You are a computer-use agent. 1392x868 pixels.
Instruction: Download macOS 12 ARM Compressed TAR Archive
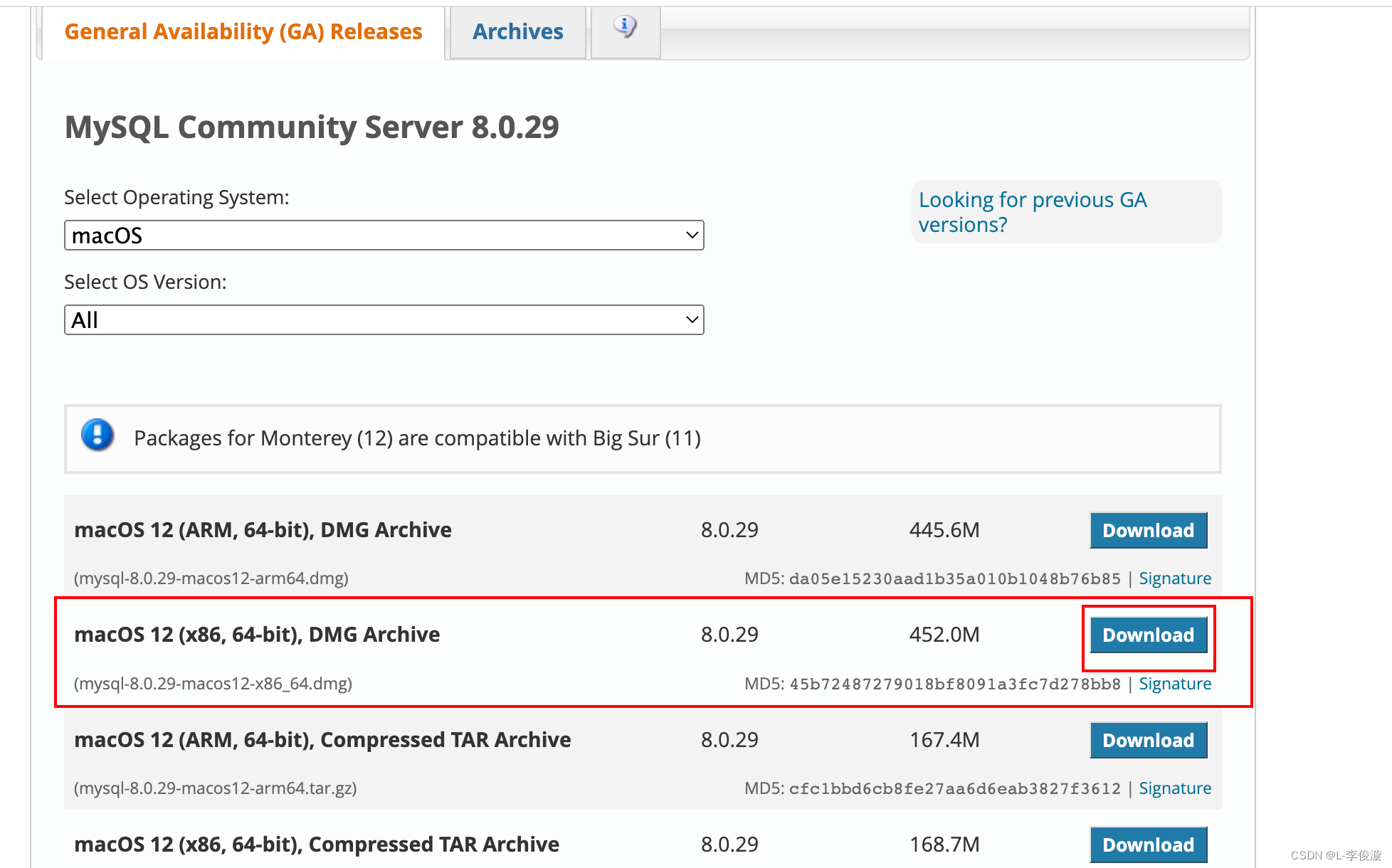1148,741
